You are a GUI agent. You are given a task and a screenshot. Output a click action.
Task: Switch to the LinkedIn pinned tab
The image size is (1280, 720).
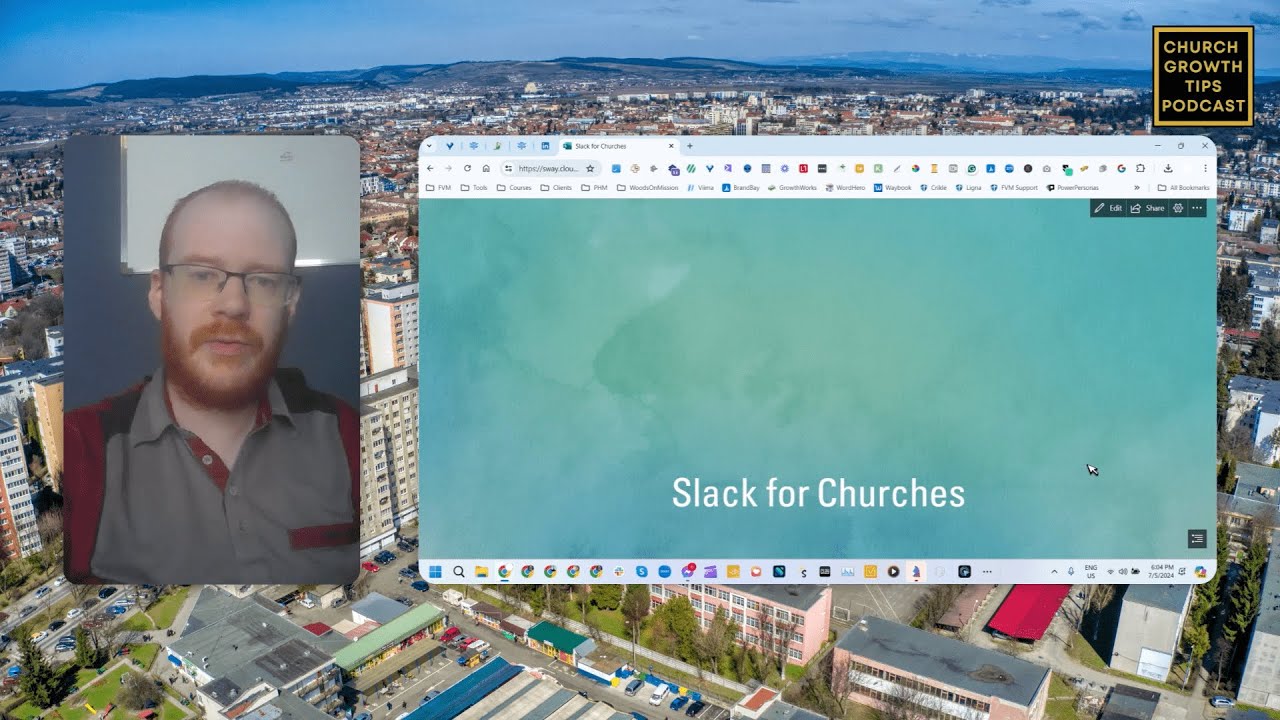tap(545, 146)
